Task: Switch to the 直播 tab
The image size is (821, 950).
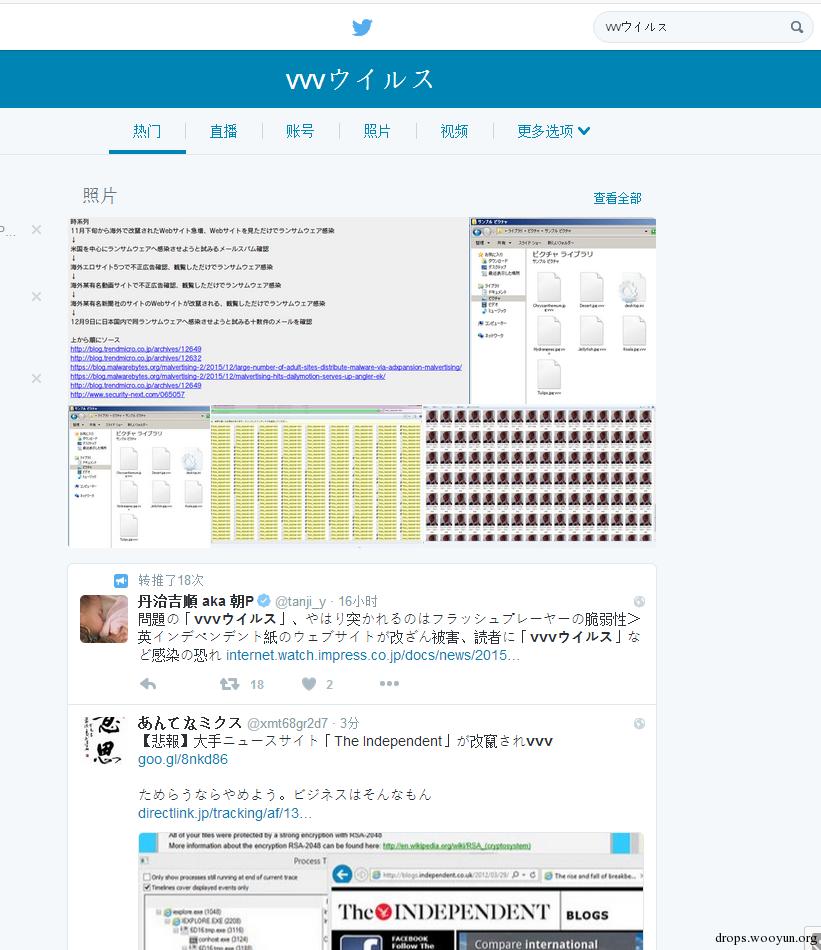Action: (224, 131)
